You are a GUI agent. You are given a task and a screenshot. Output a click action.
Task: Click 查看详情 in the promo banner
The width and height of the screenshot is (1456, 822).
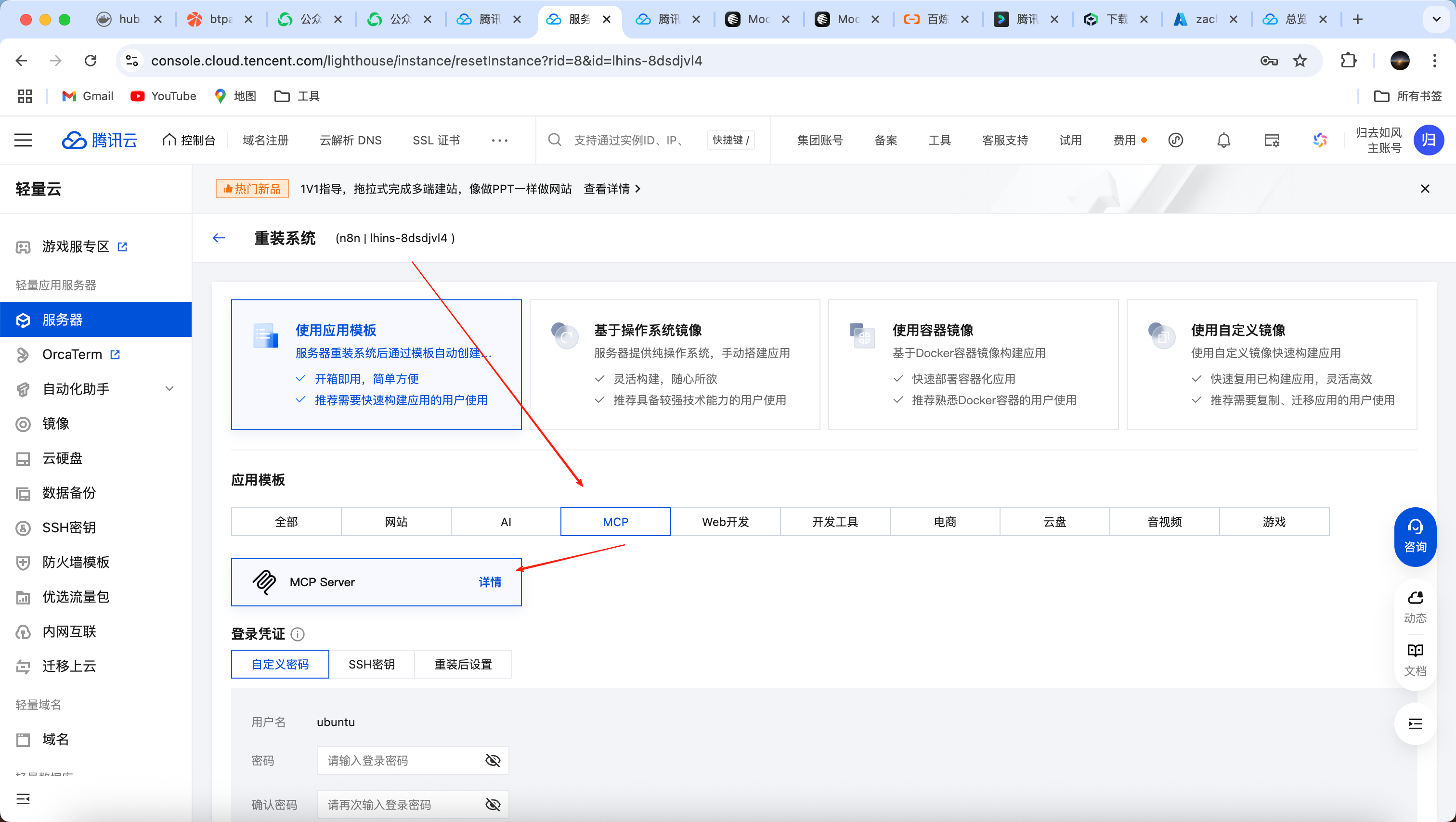click(x=611, y=189)
